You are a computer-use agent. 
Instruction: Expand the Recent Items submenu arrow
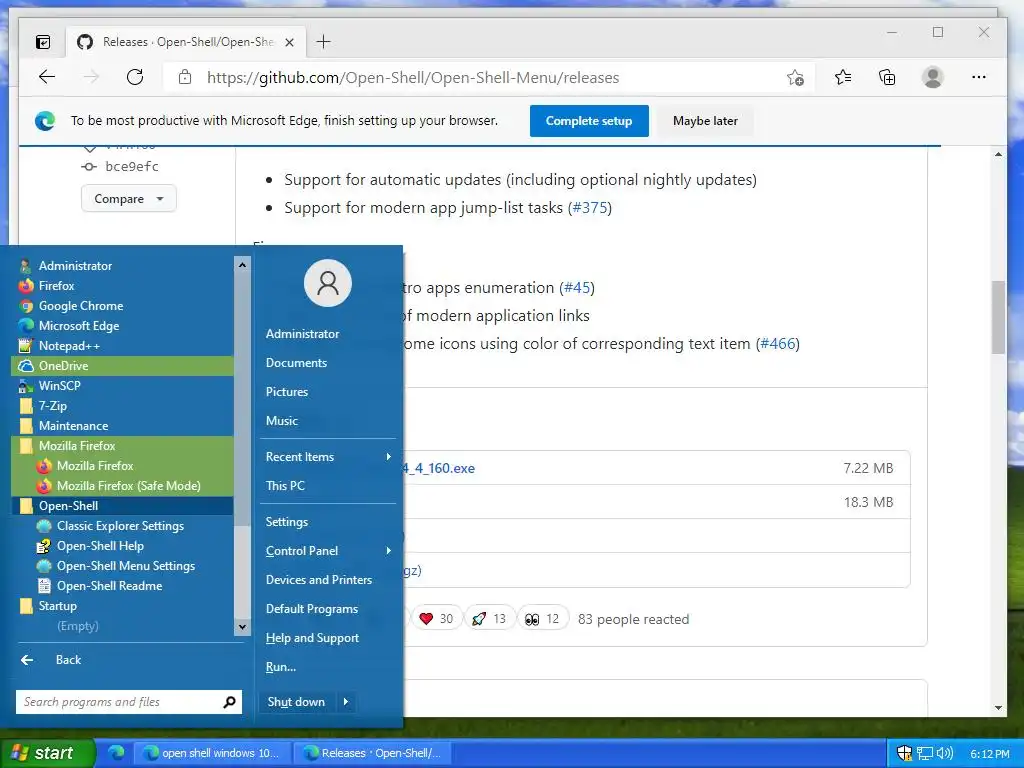(389, 456)
